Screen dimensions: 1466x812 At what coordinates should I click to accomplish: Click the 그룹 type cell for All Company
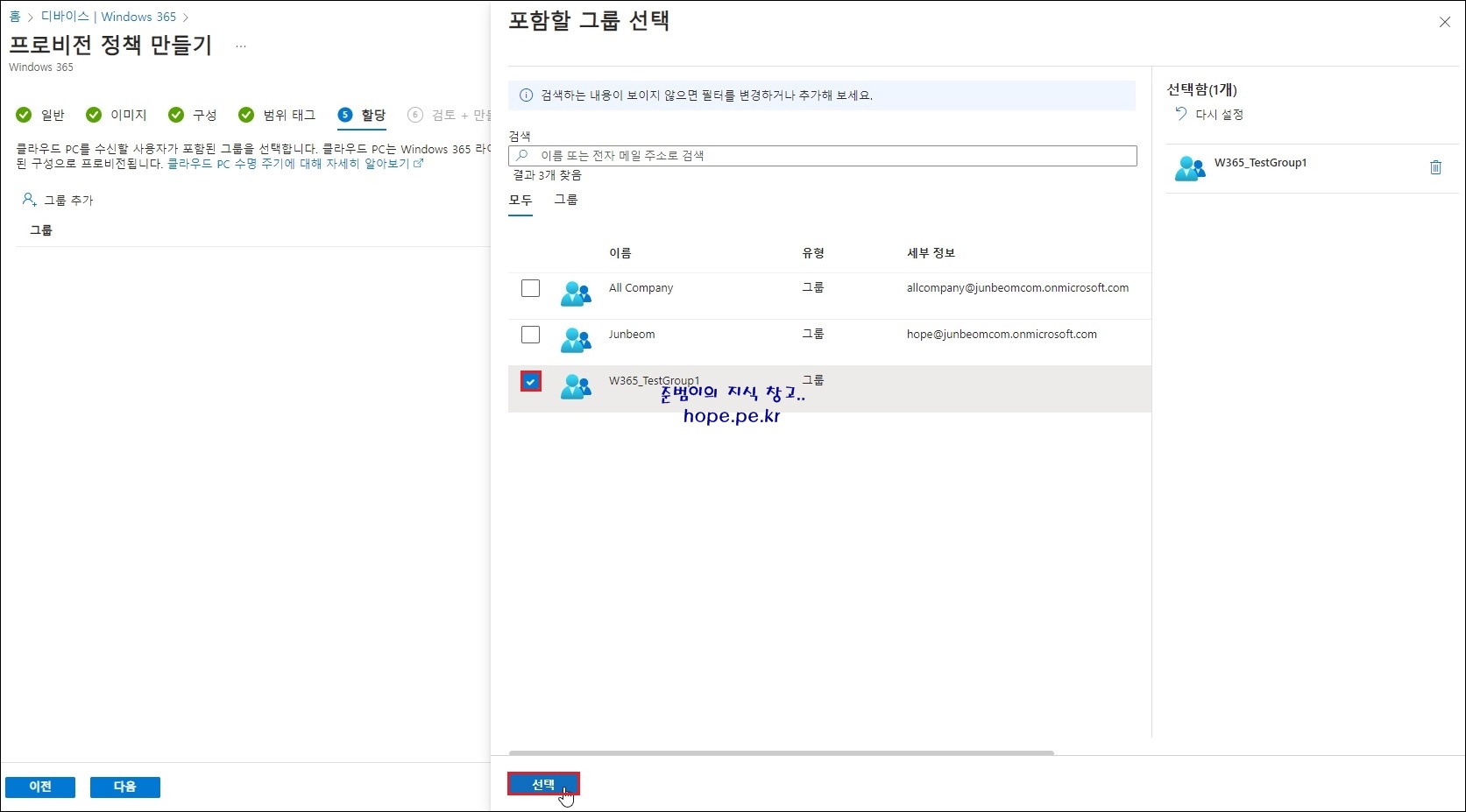click(x=813, y=287)
